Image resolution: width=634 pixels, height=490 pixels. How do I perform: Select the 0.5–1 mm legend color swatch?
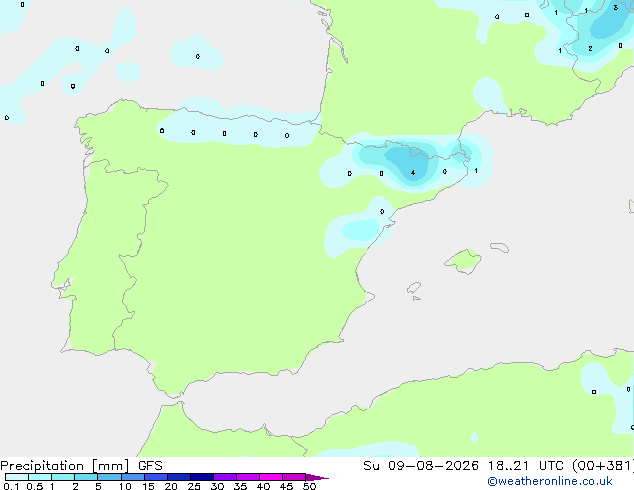click(x=40, y=477)
